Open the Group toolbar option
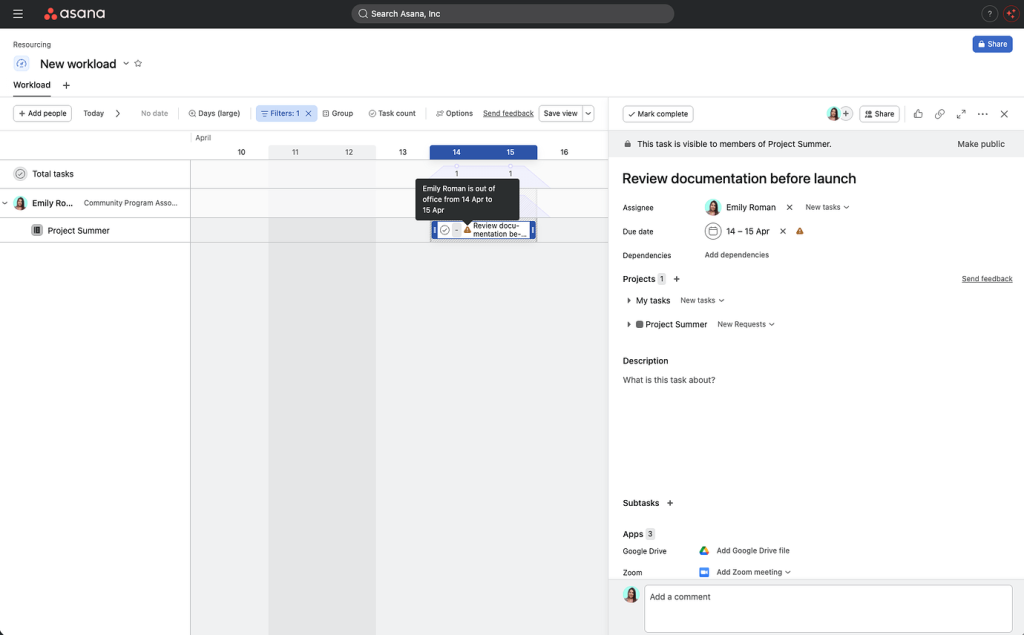Screen dimensions: 1024x635 coord(338,113)
